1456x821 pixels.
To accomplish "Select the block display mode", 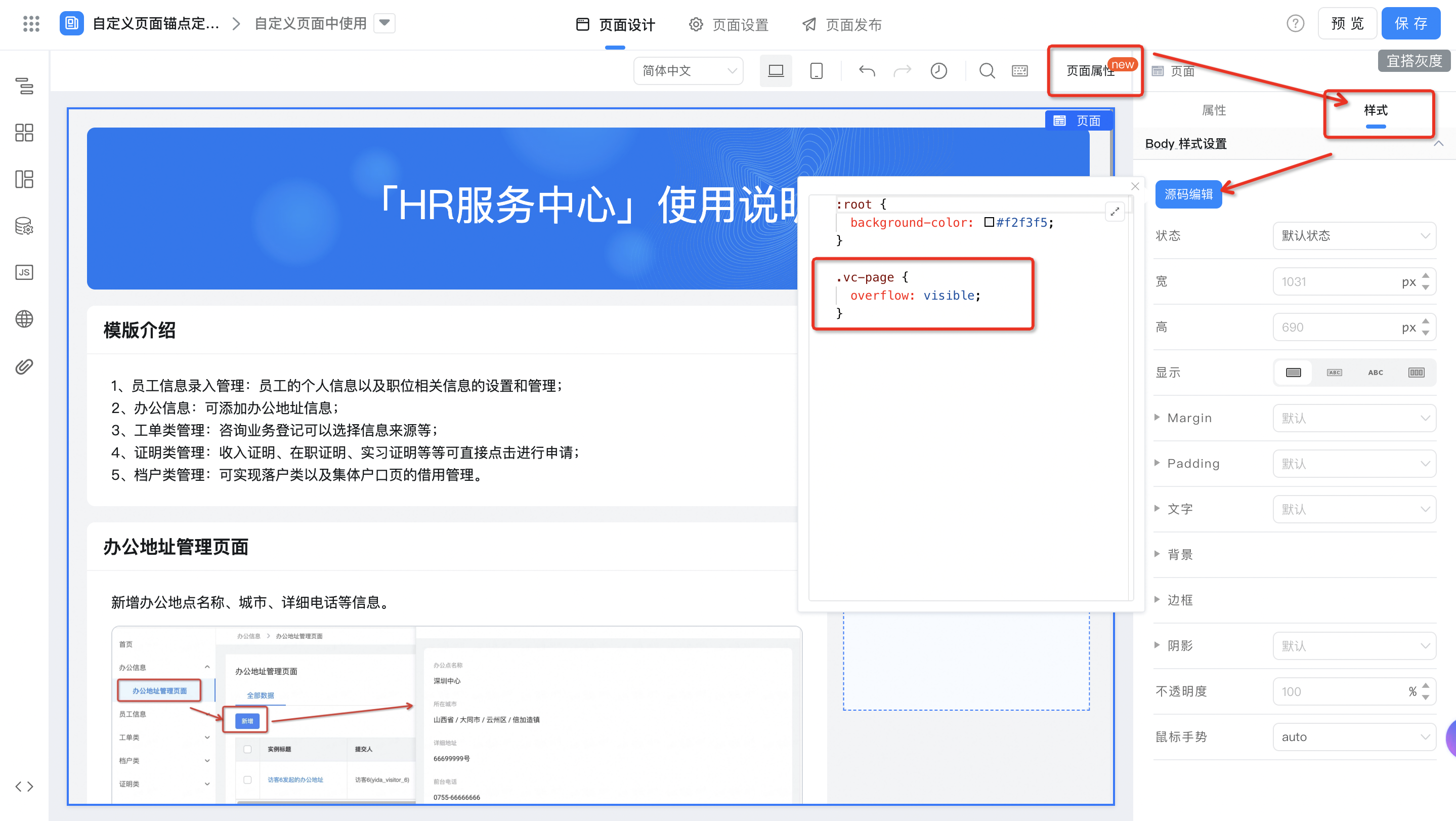I will coord(1293,373).
